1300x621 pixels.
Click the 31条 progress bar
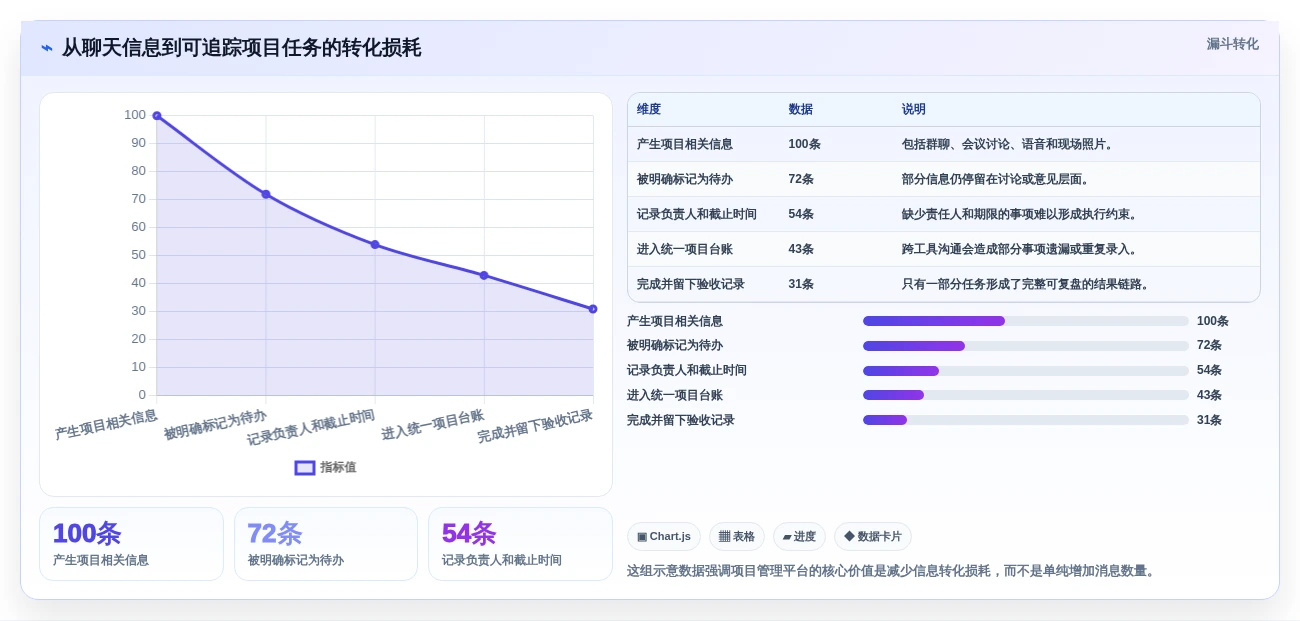(1026, 420)
